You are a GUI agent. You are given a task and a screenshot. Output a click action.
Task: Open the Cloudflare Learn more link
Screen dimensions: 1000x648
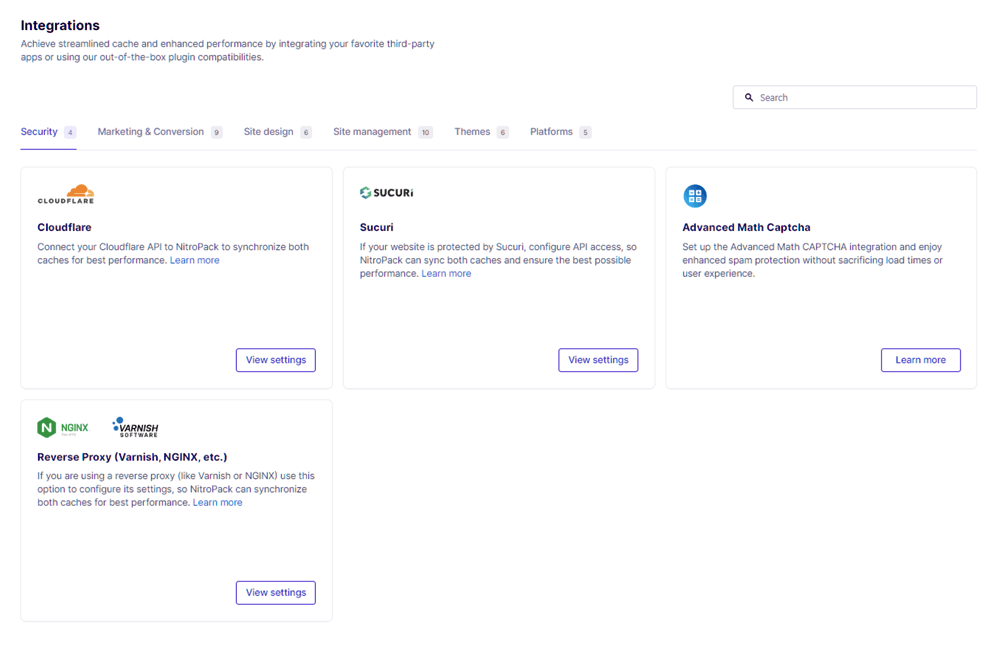click(194, 260)
